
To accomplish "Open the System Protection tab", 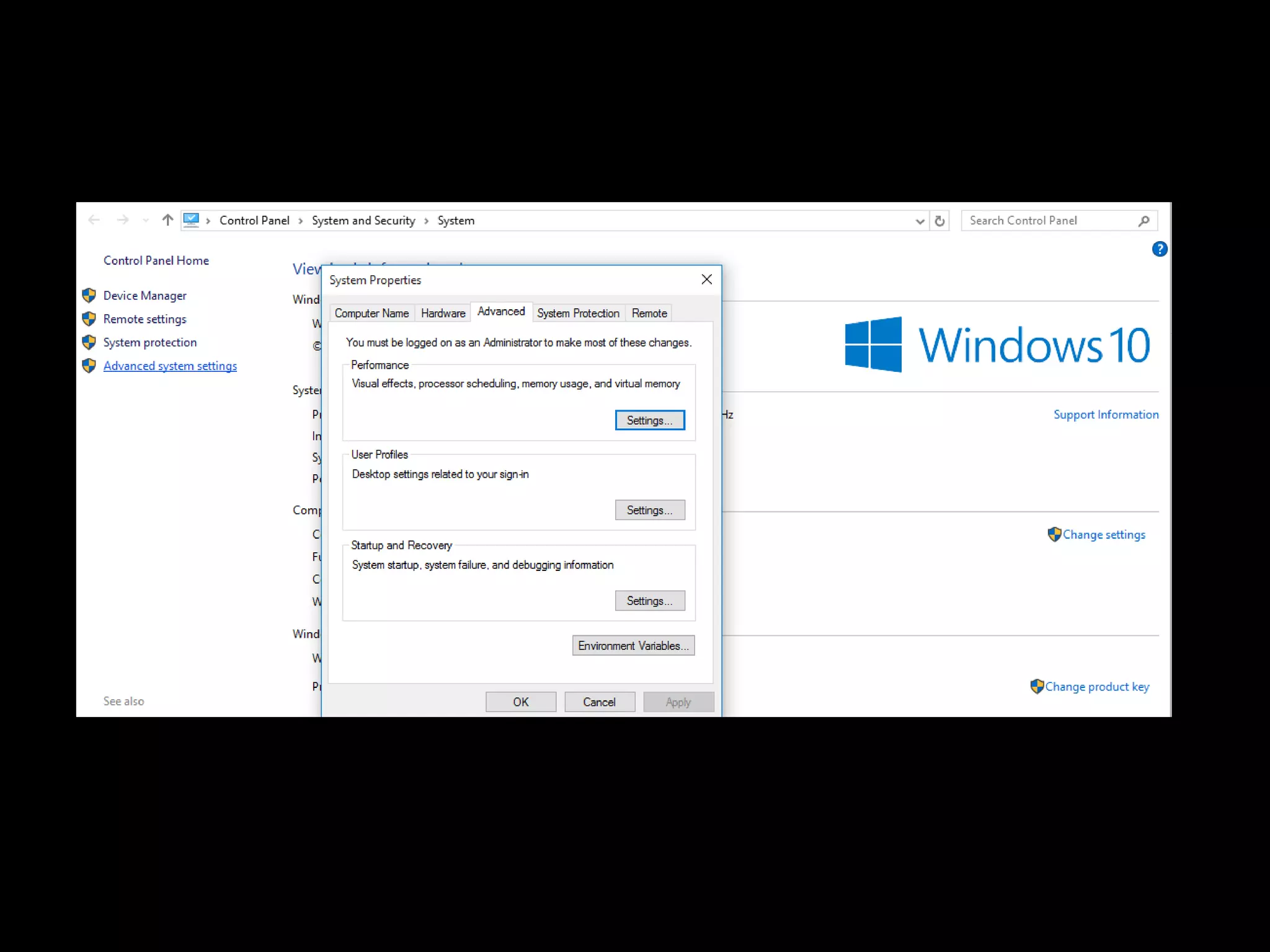I will 578,313.
